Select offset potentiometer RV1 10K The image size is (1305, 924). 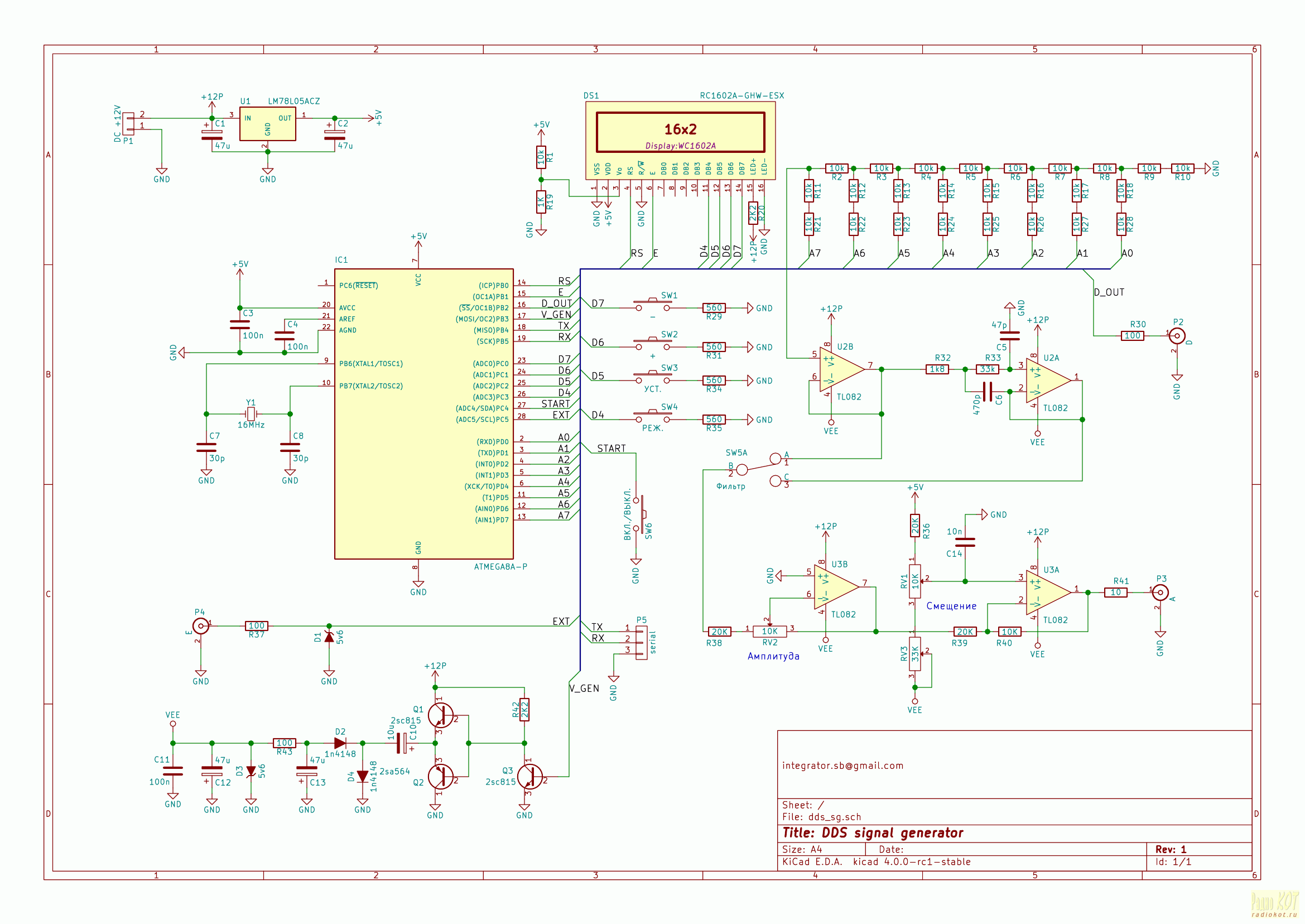[915, 581]
